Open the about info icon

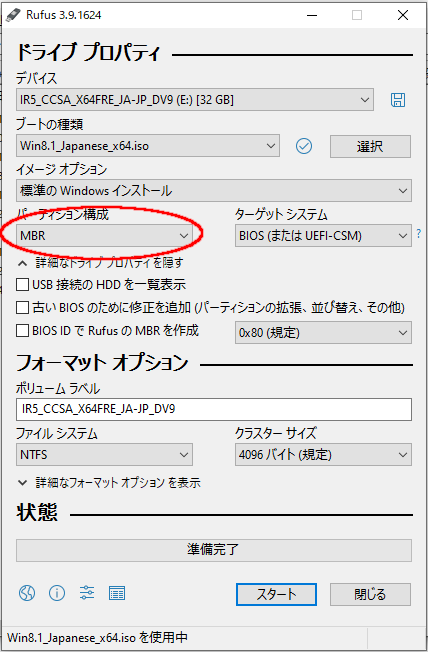coord(57,593)
